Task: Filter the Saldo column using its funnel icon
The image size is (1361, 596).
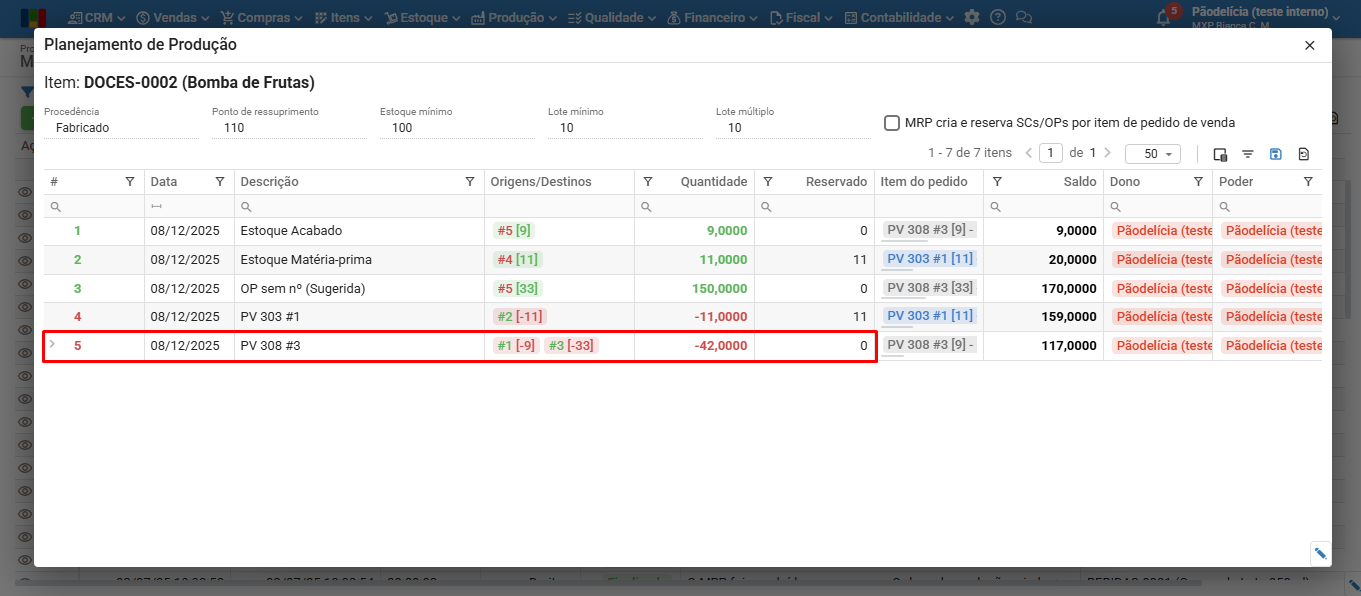Action: (x=997, y=182)
